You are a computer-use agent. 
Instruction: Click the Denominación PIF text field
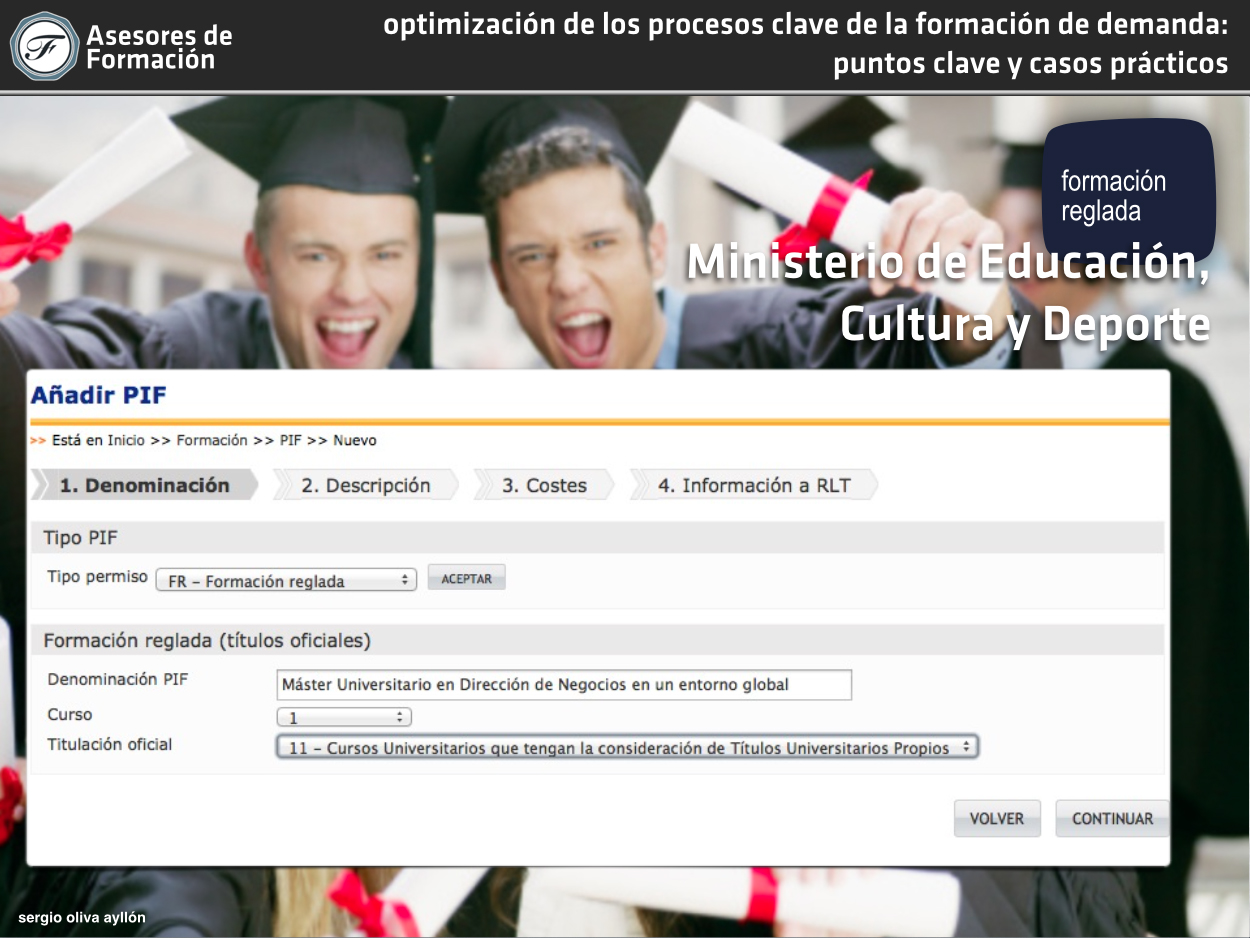pos(564,685)
